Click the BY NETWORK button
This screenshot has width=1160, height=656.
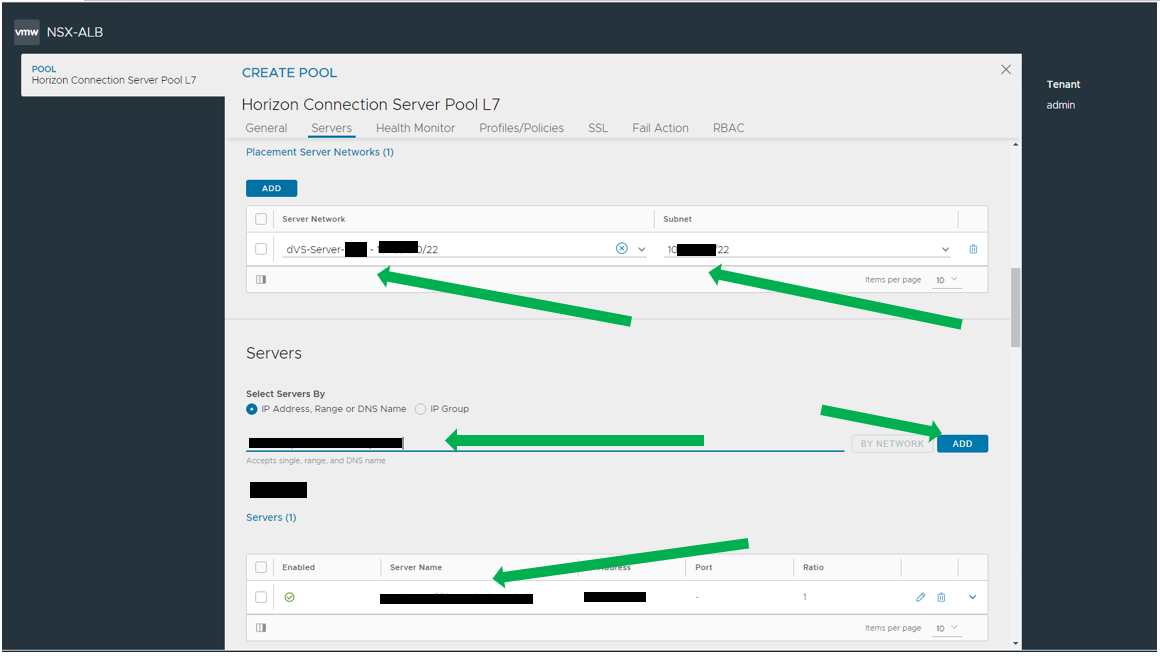(x=892, y=444)
